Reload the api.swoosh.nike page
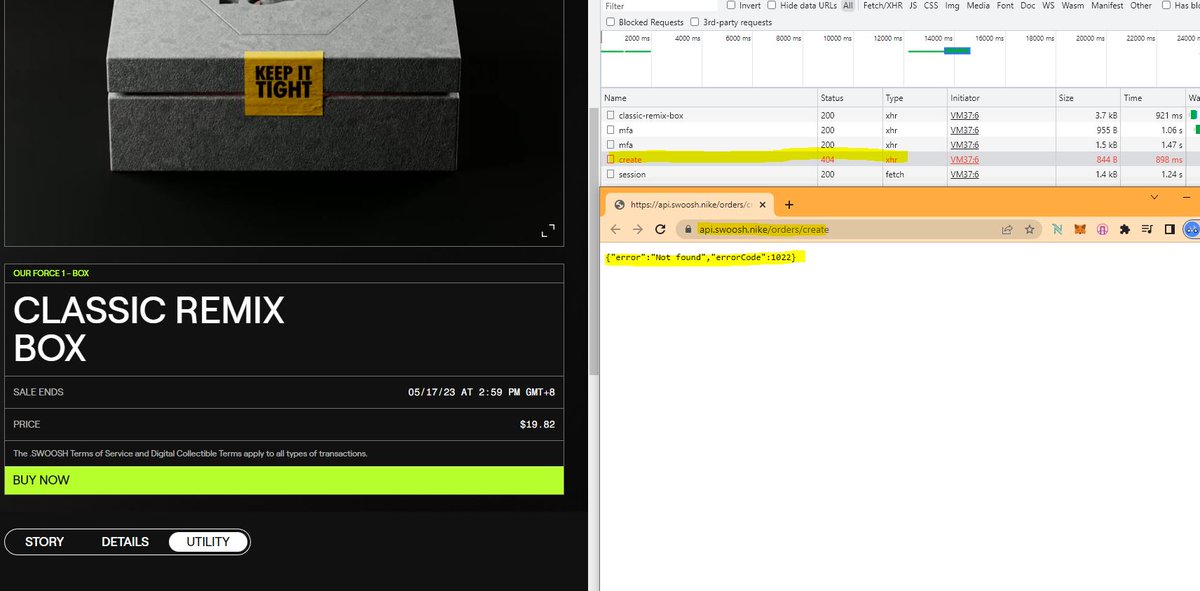This screenshot has height=591, width=1200. pyautogui.click(x=660, y=229)
